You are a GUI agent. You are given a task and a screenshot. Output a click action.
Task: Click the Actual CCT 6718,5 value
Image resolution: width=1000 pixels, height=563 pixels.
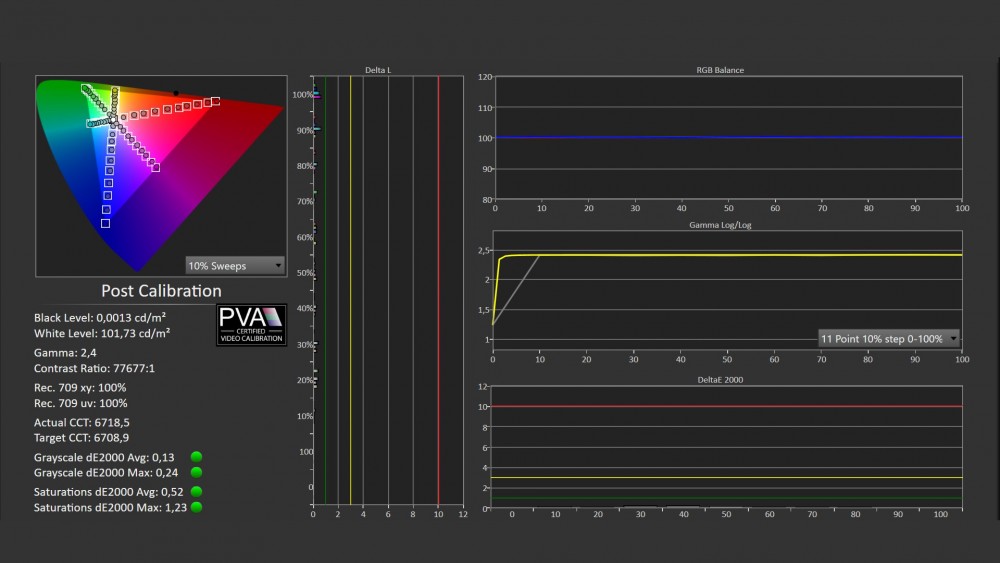tap(81, 422)
